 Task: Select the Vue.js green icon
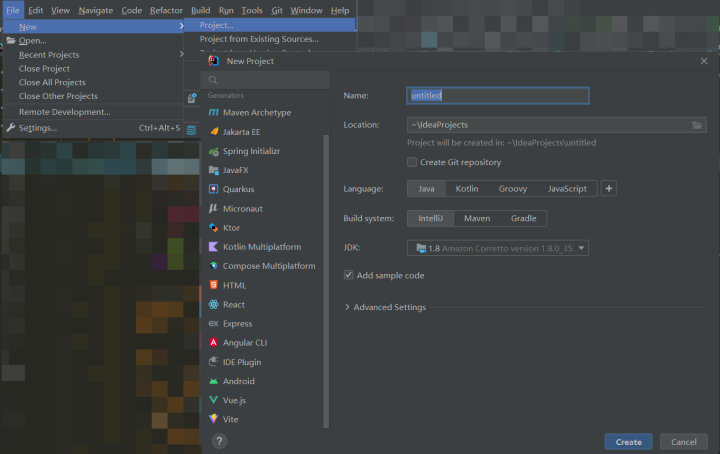click(214, 400)
